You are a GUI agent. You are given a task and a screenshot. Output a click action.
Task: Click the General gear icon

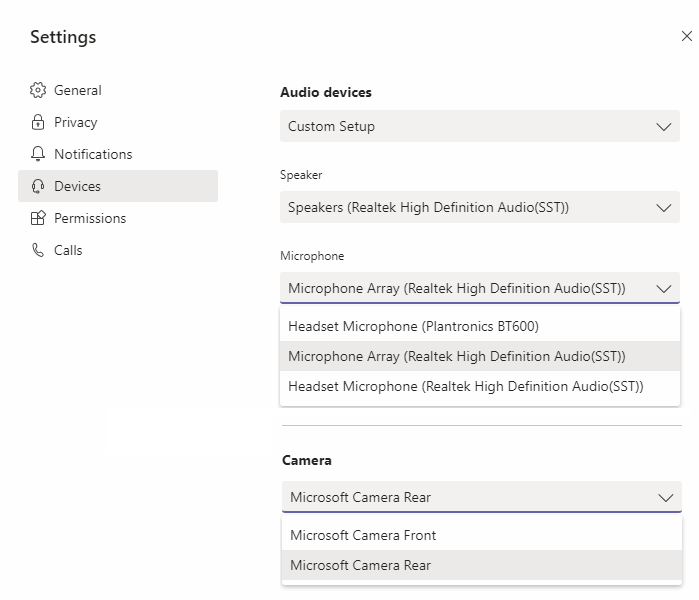38,90
